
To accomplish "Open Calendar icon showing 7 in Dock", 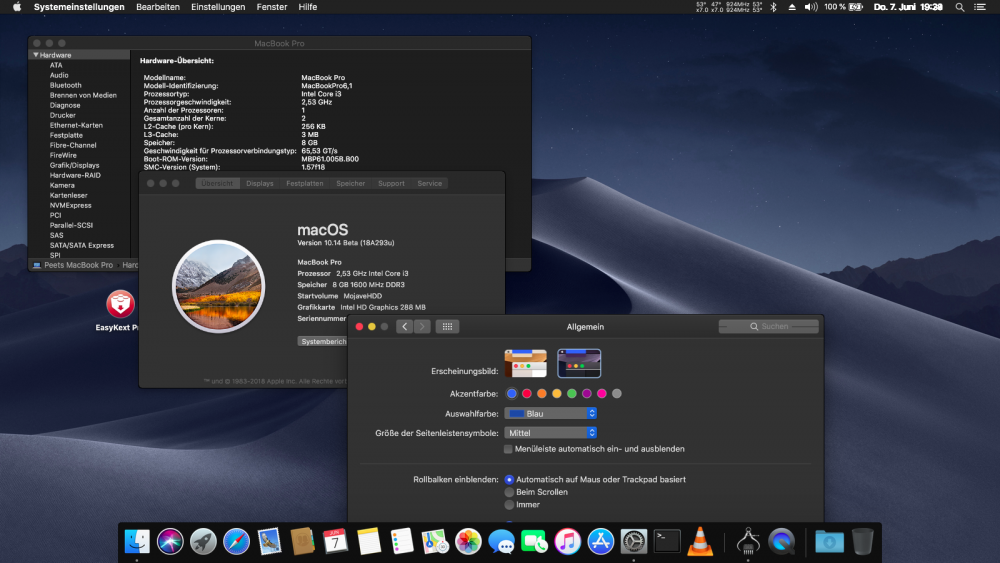I will pos(335,542).
